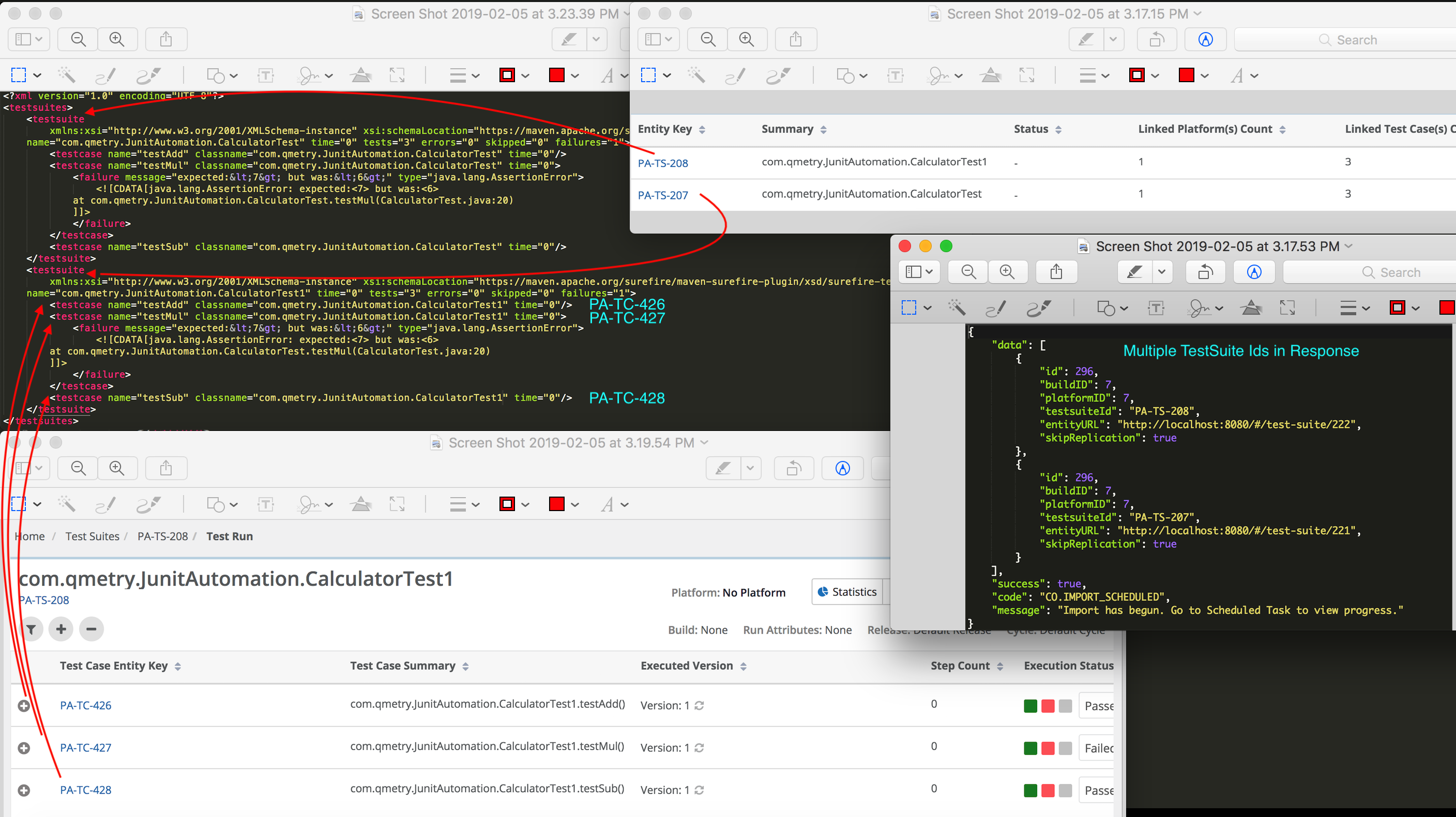
Task: Toggle sort on the Step Count column
Action: [x=1000, y=666]
